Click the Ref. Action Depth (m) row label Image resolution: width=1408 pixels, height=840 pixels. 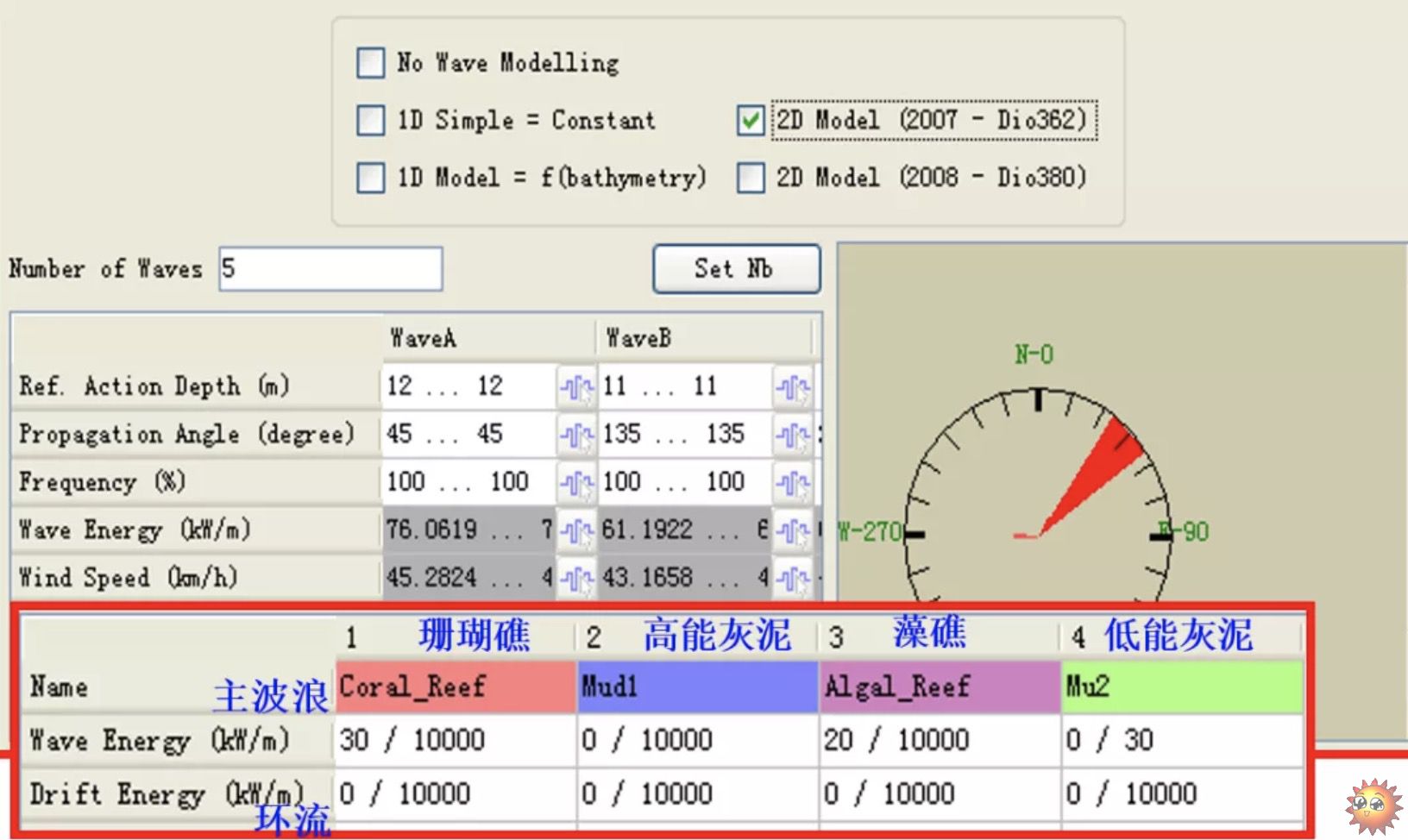pyautogui.click(x=154, y=386)
